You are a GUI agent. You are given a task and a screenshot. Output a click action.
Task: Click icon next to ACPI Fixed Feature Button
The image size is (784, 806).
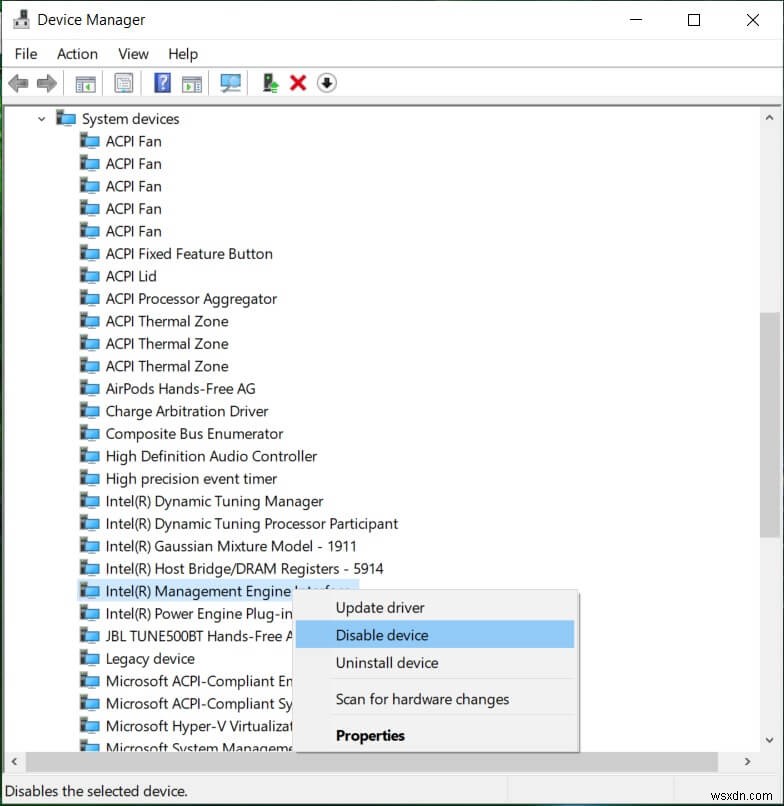(x=90, y=253)
